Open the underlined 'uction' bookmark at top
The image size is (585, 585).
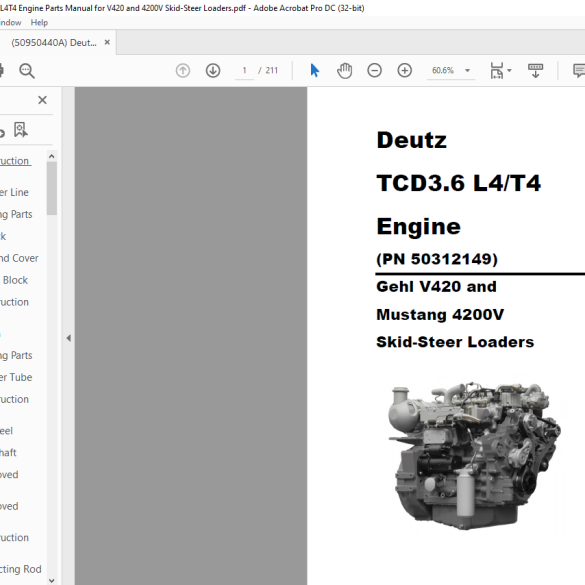pyautogui.click(x=15, y=161)
